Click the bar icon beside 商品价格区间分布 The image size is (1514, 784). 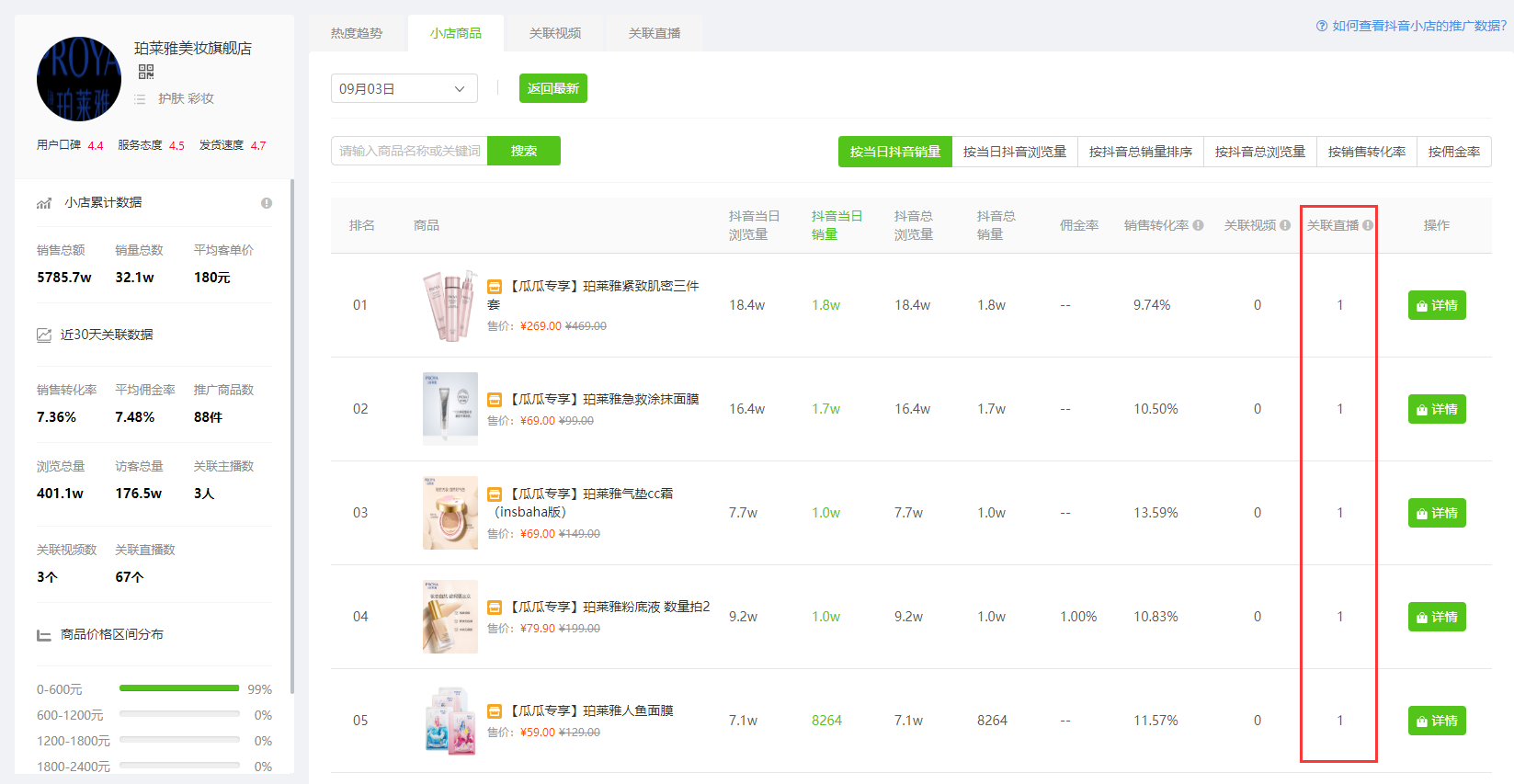(x=44, y=635)
